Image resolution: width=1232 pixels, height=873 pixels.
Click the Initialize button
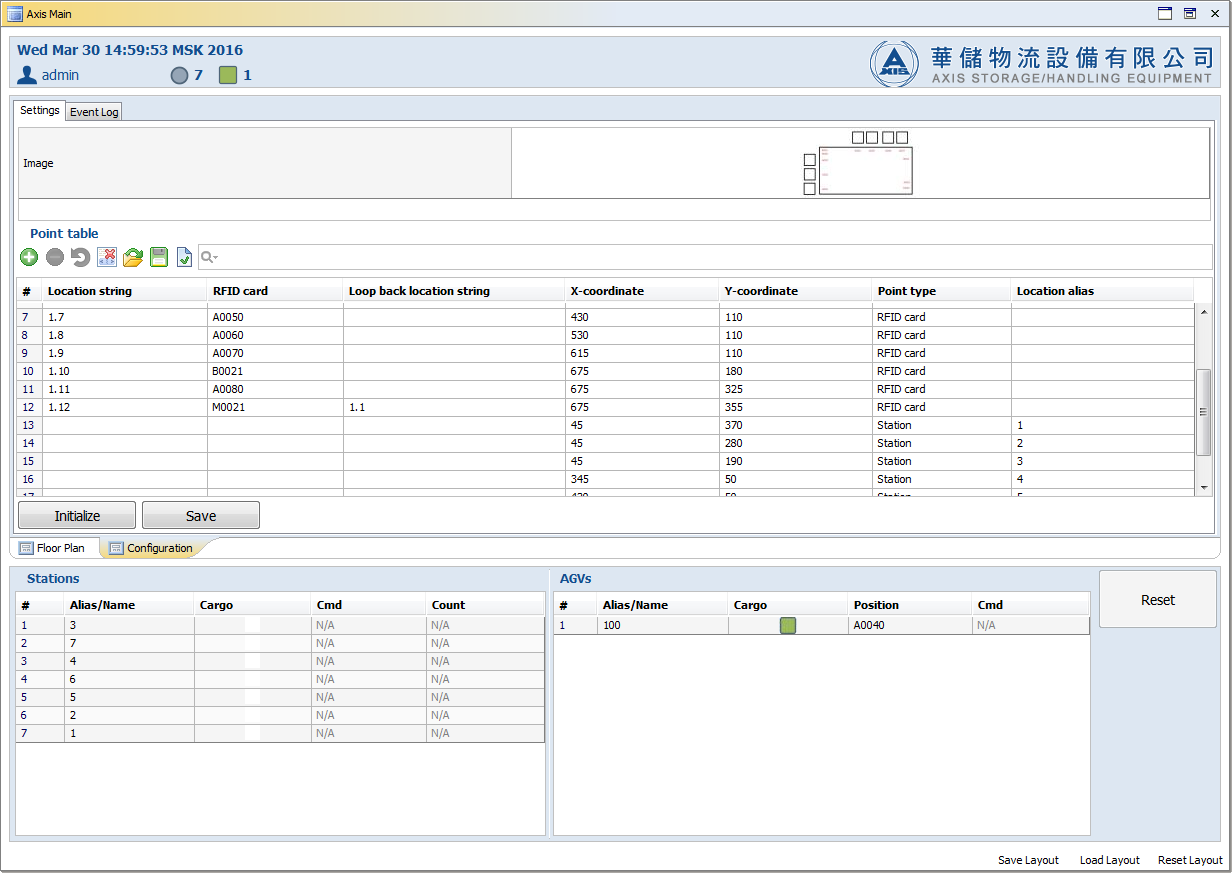point(77,515)
